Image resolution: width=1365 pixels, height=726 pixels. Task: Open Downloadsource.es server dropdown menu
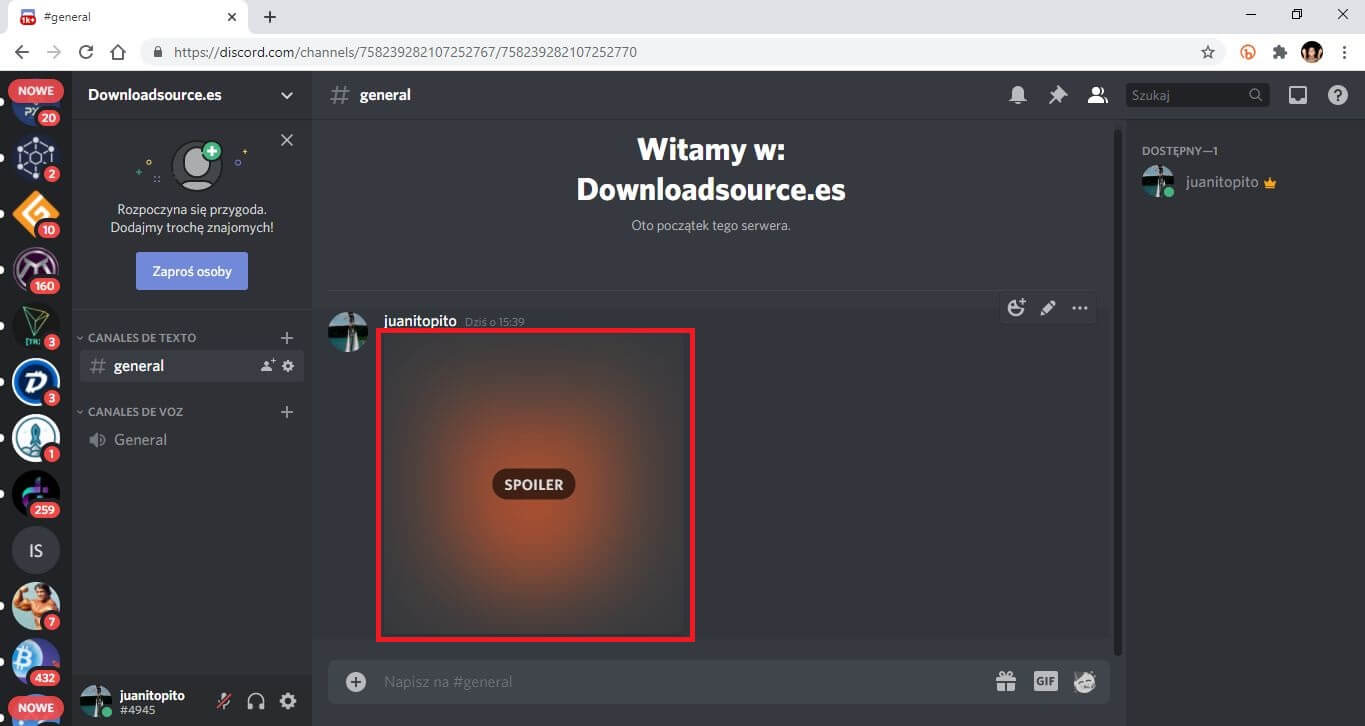pos(287,95)
